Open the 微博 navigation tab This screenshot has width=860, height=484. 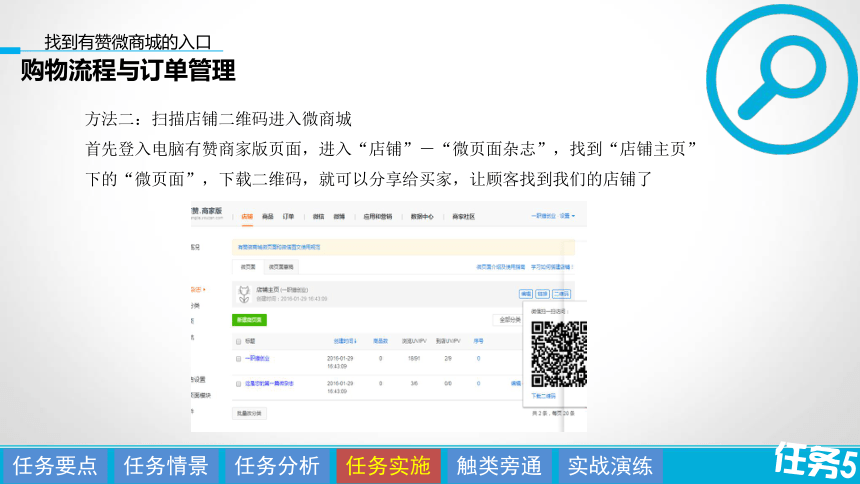340,217
